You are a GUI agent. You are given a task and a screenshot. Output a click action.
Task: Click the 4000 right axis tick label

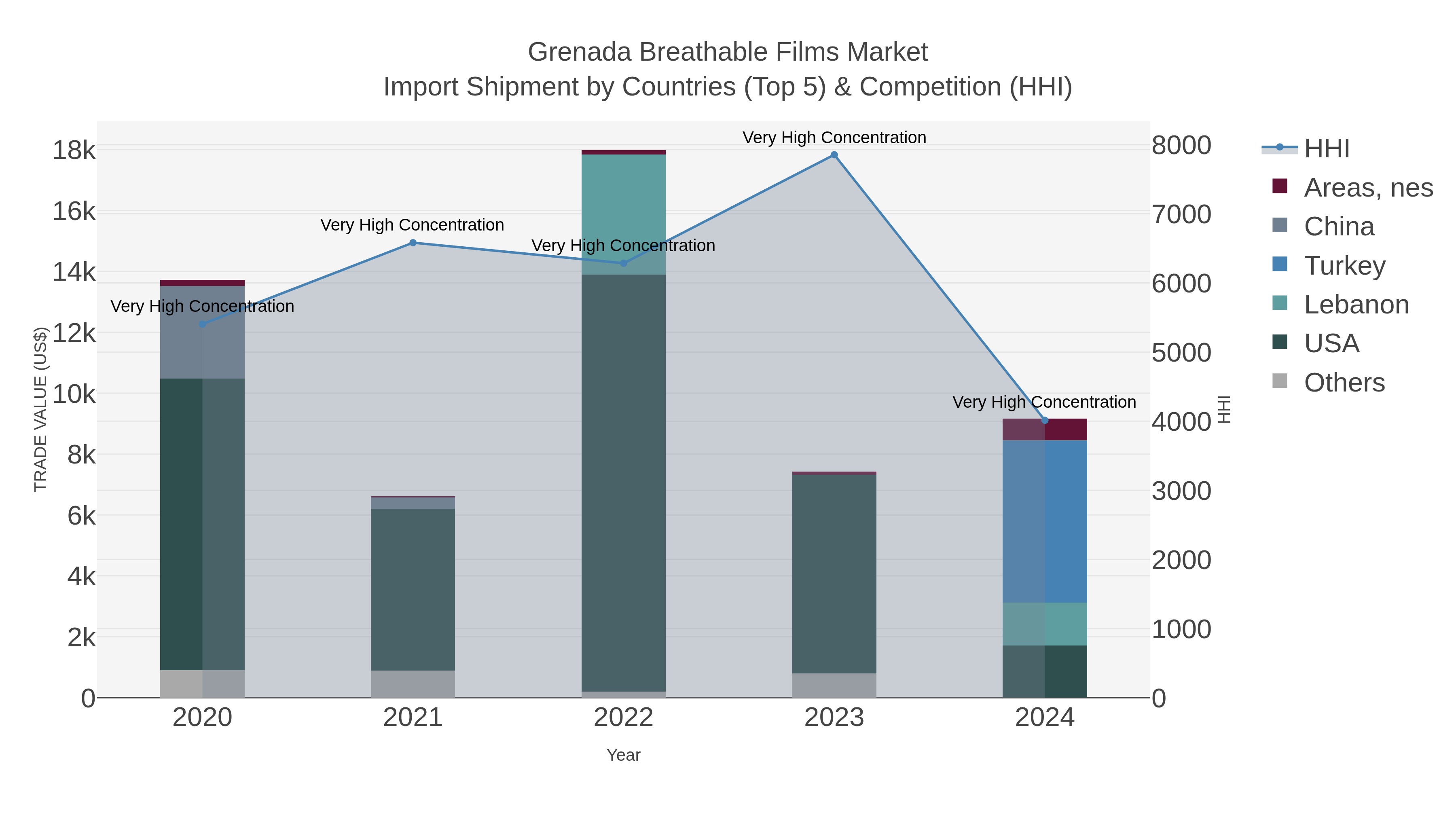coord(1182,422)
